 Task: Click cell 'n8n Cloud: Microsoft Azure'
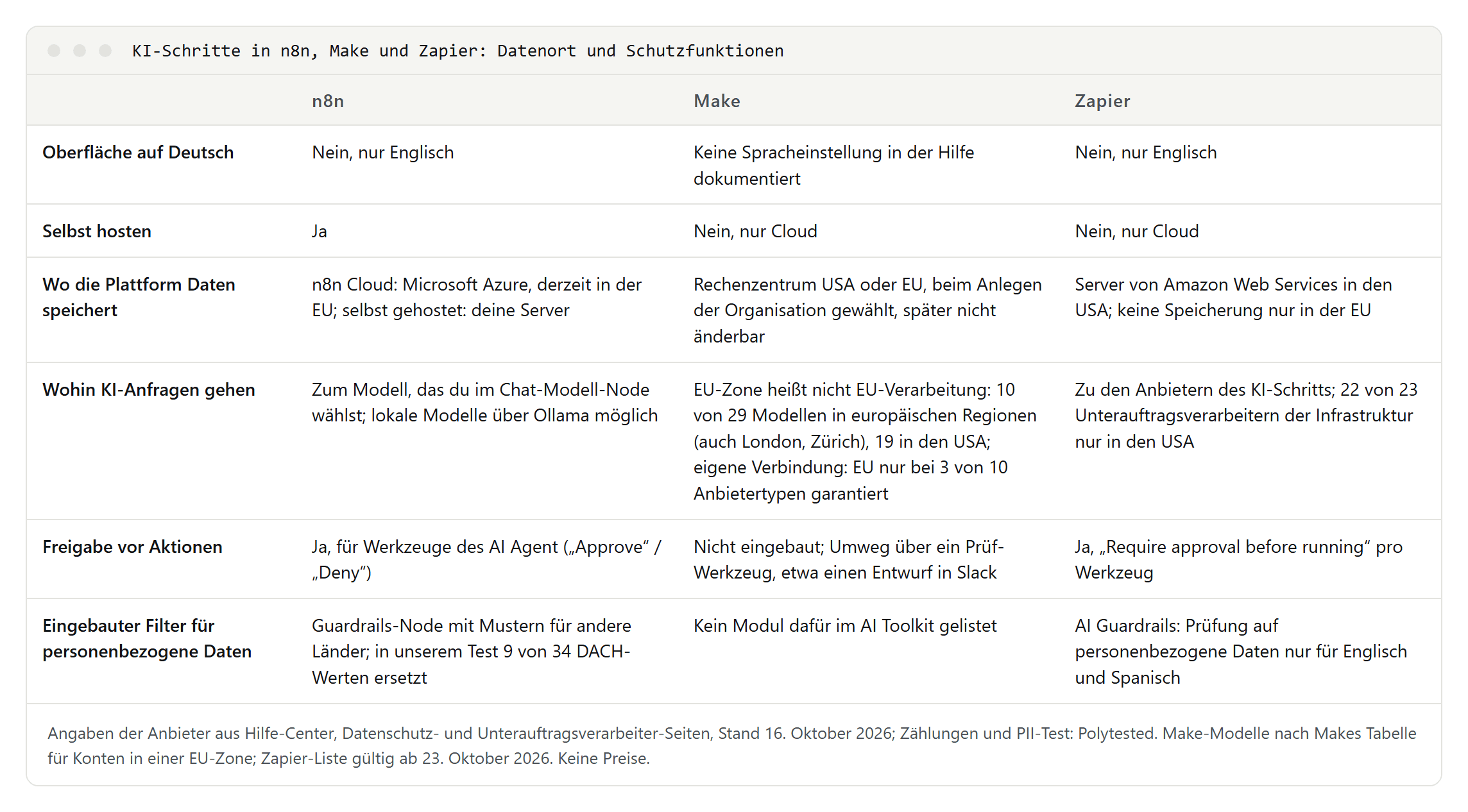pos(477,297)
